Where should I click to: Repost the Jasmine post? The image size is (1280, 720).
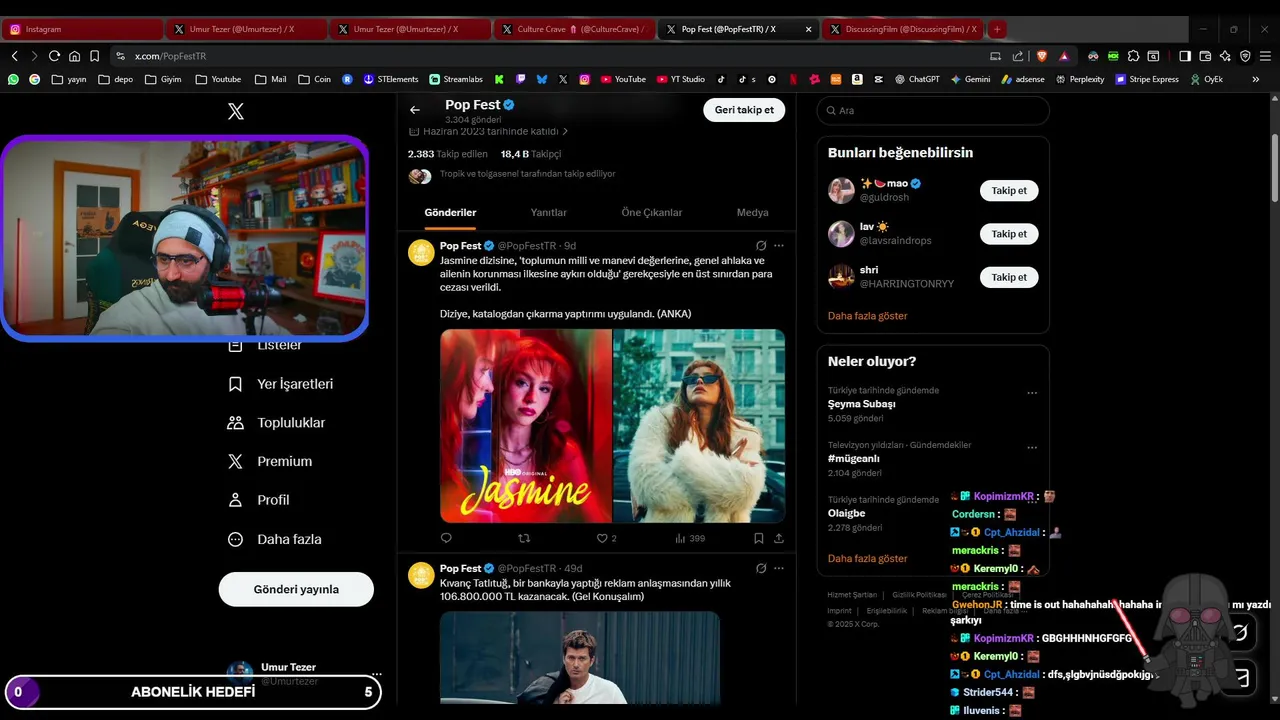pyautogui.click(x=524, y=538)
